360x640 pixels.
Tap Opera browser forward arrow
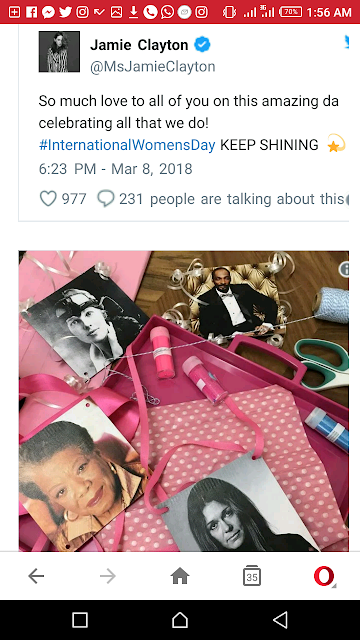(x=108, y=576)
